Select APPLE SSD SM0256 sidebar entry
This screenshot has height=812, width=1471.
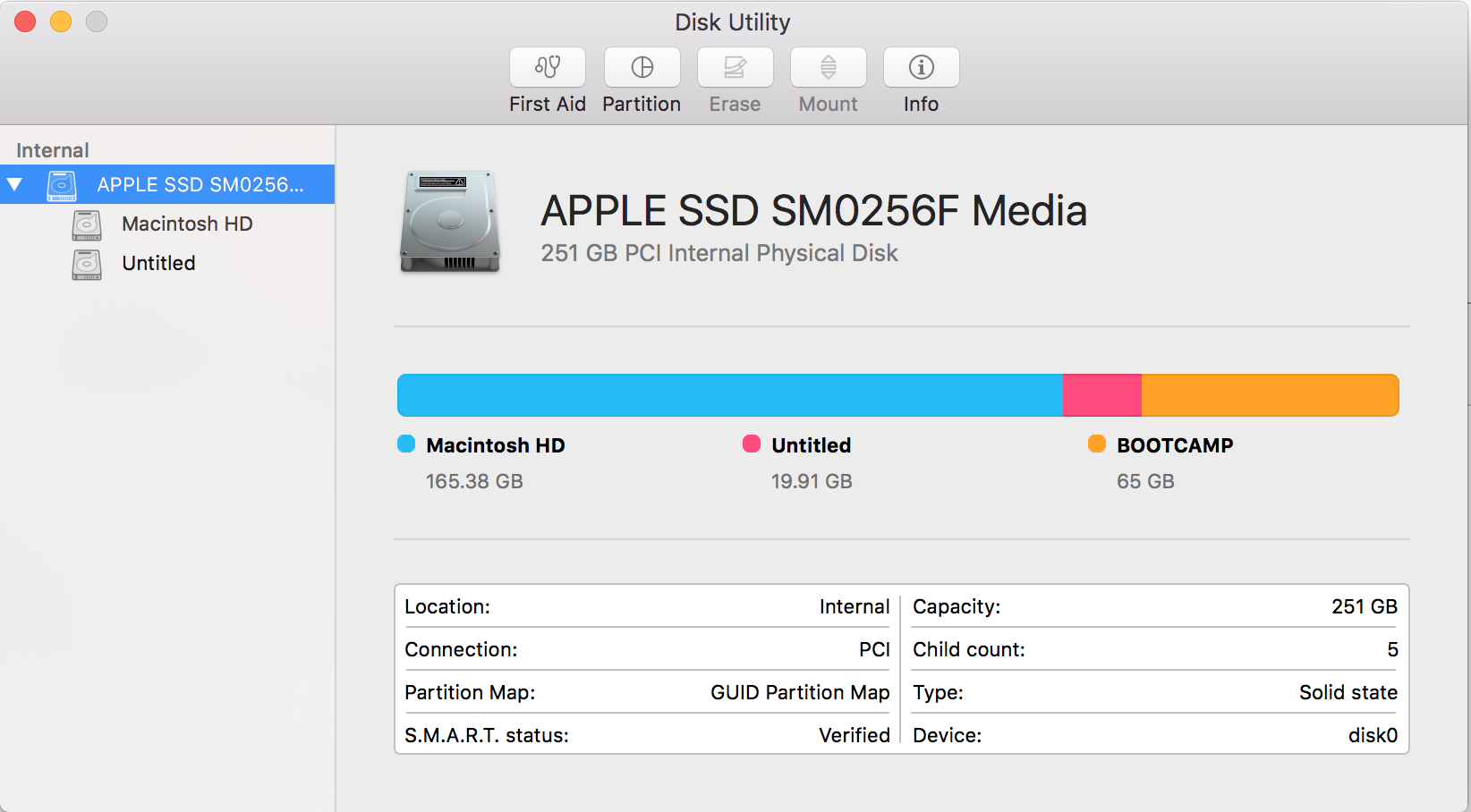(200, 185)
